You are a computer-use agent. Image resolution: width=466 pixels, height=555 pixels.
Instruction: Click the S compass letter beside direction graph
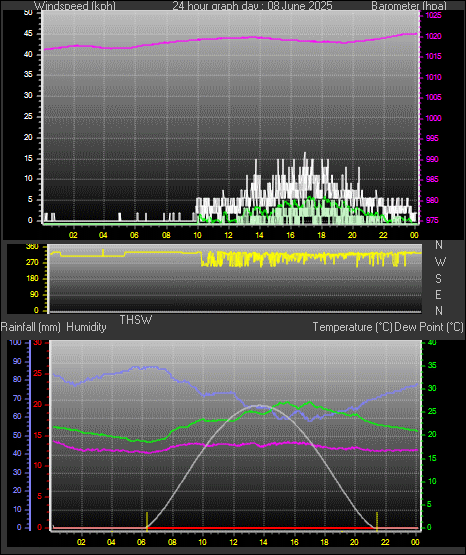tap(438, 279)
